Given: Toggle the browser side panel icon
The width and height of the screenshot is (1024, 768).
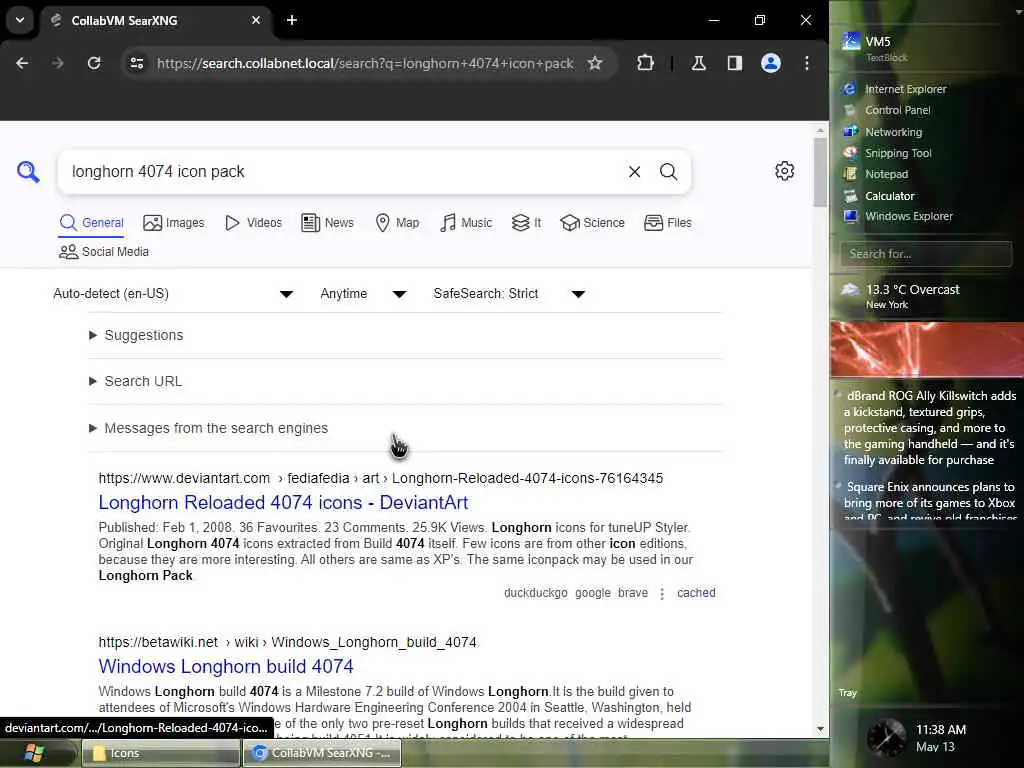Looking at the screenshot, I should point(735,63).
